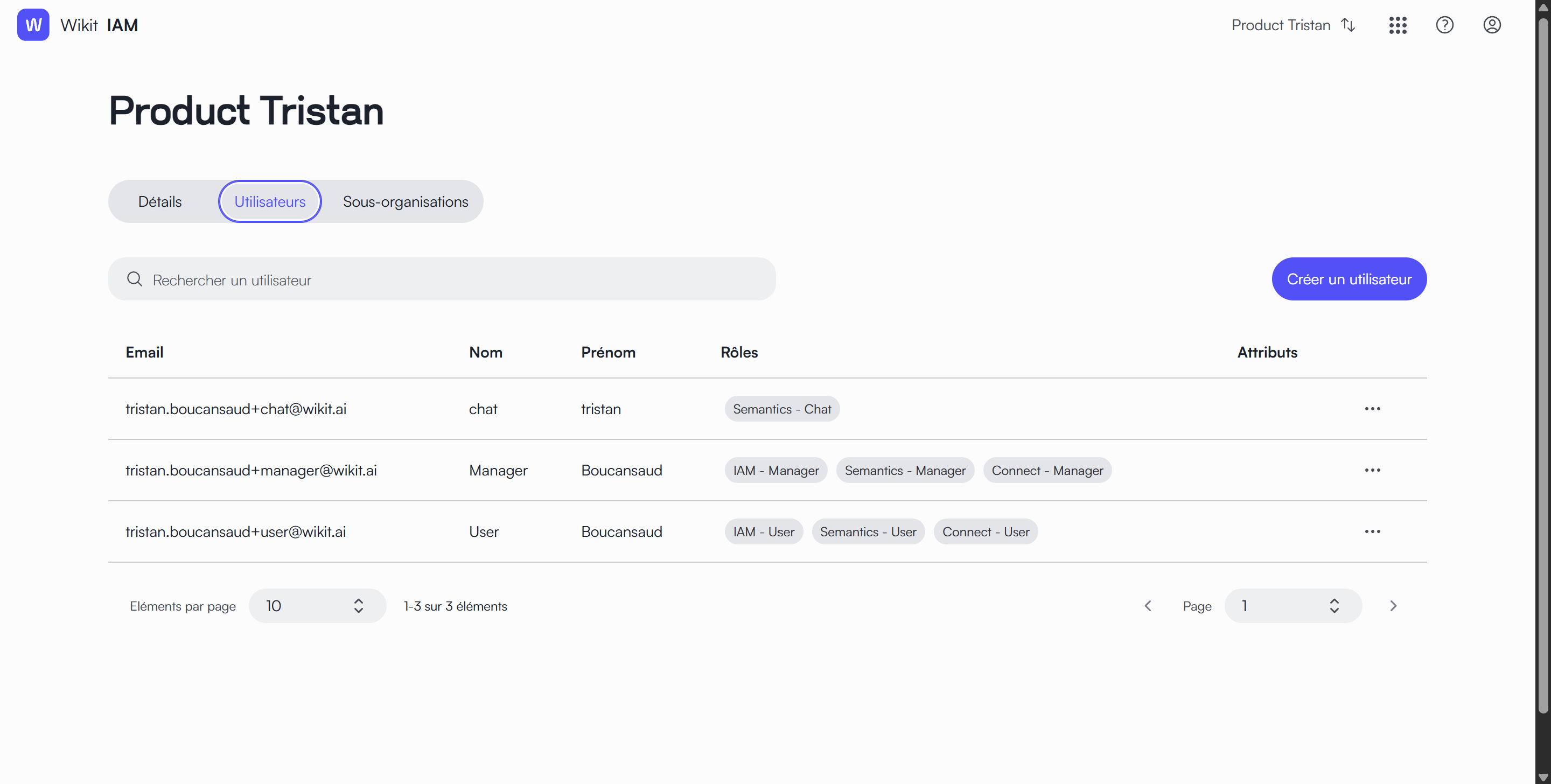The image size is (1551, 784).
Task: Click the Connect - Manager role tag
Action: (1047, 470)
